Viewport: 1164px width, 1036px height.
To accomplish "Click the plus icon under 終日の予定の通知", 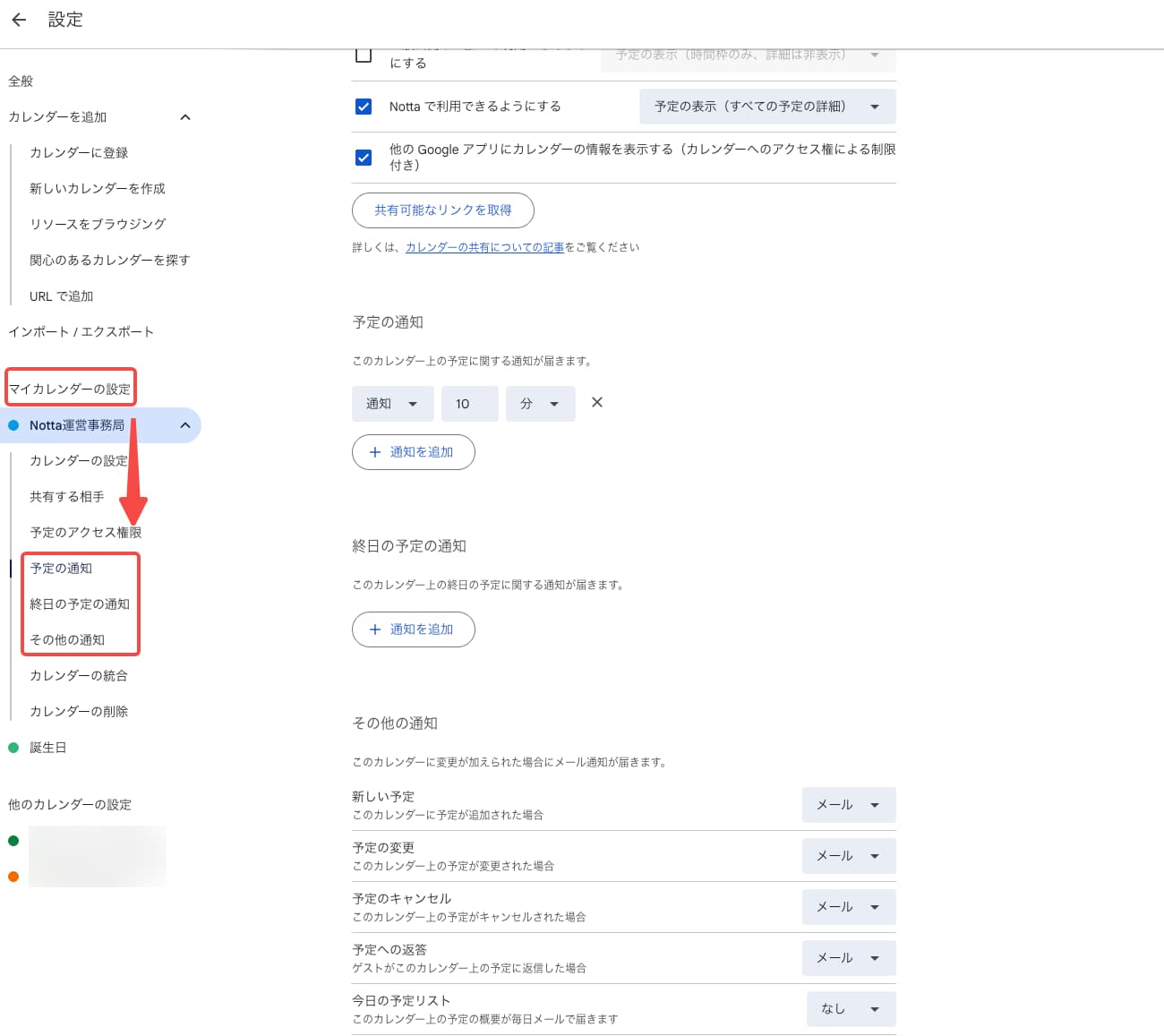I will [376, 629].
